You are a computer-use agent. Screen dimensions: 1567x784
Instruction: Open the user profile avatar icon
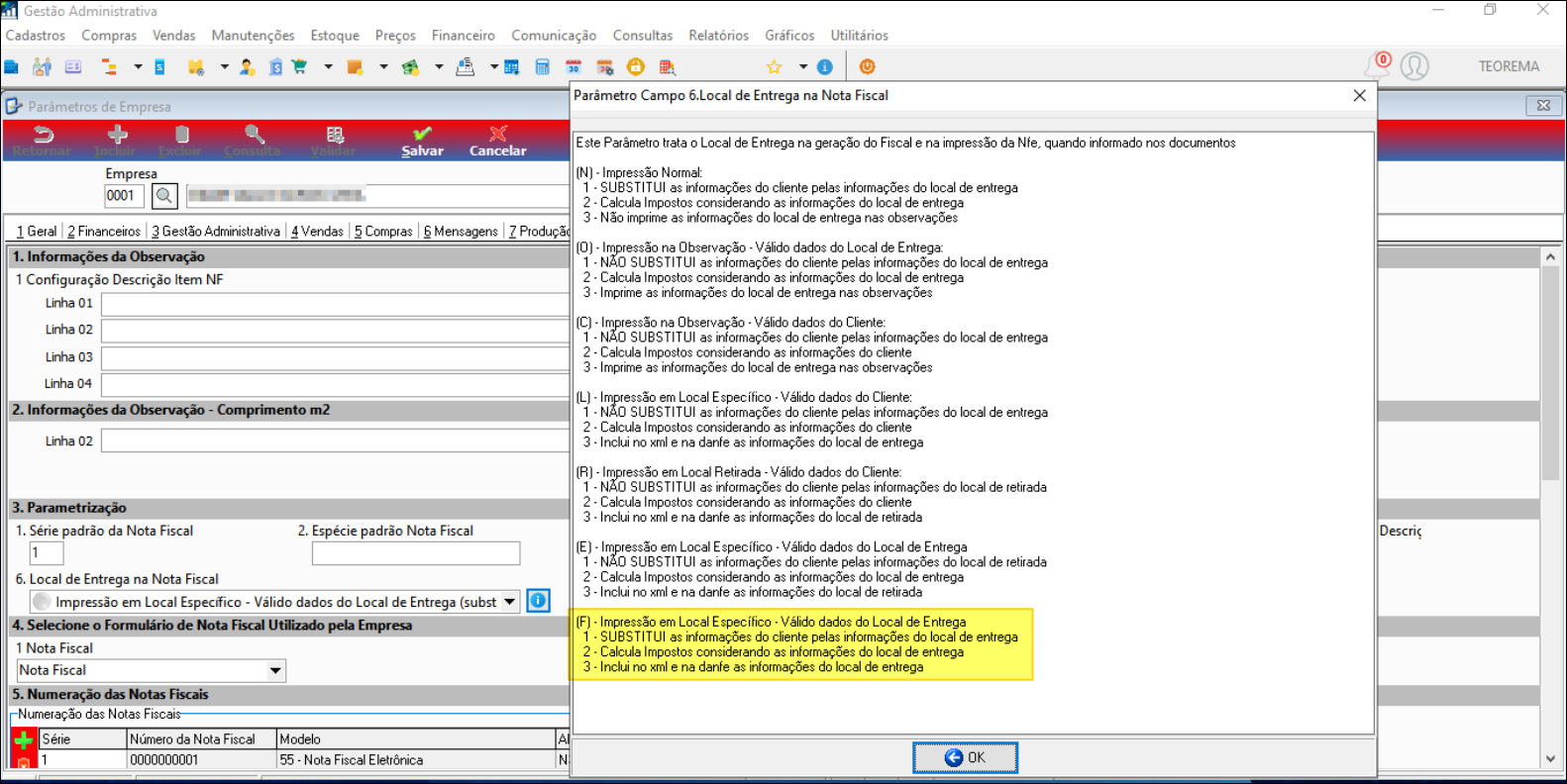click(x=1414, y=66)
